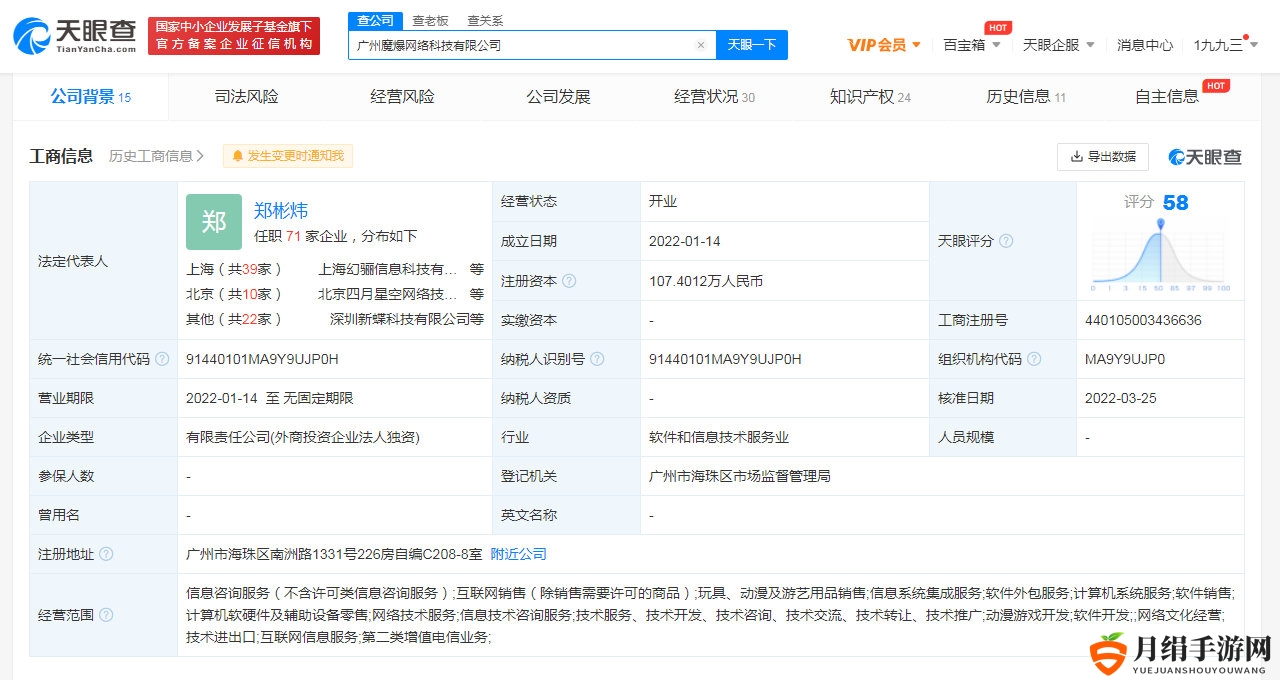
Task: Click the 郑 avatar icon
Action: point(214,222)
